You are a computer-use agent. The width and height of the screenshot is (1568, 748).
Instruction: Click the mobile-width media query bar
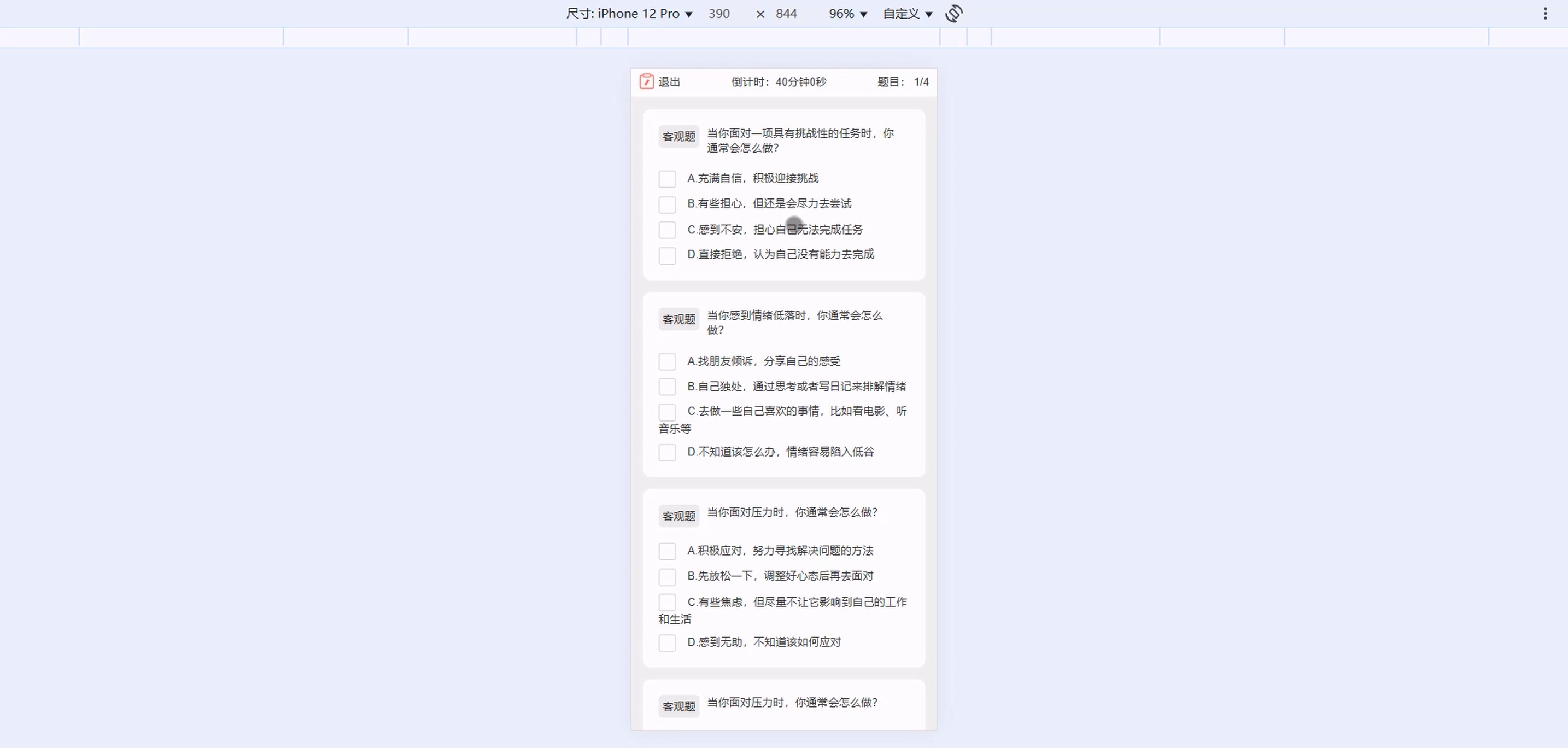pos(784,38)
